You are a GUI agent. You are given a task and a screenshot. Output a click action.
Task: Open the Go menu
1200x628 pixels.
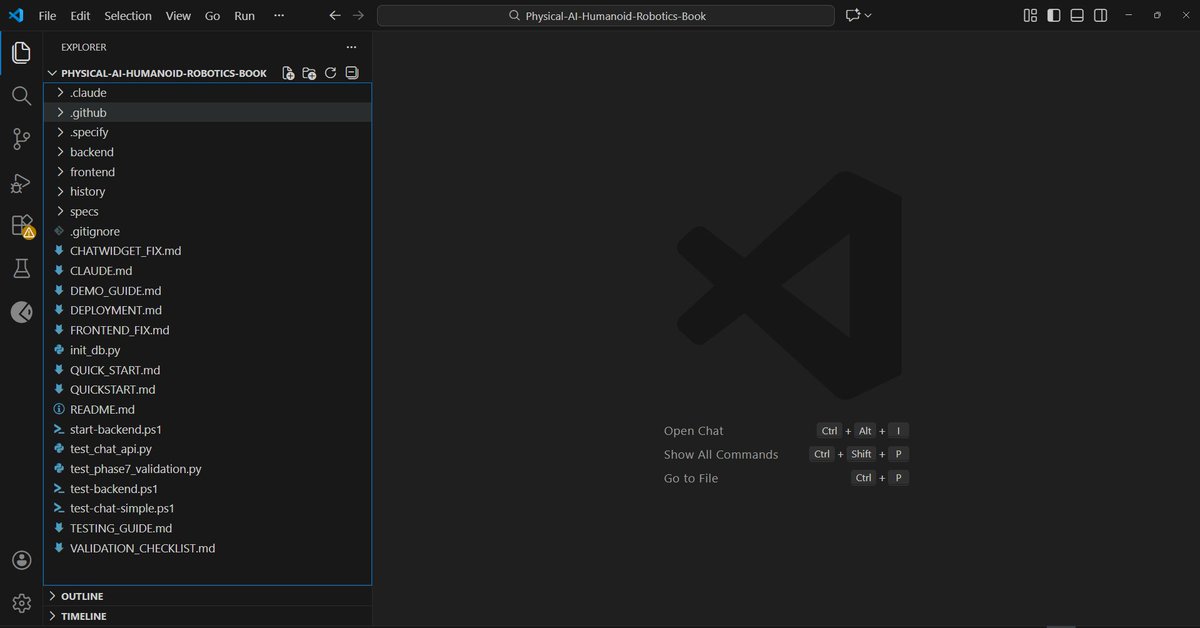coord(212,16)
